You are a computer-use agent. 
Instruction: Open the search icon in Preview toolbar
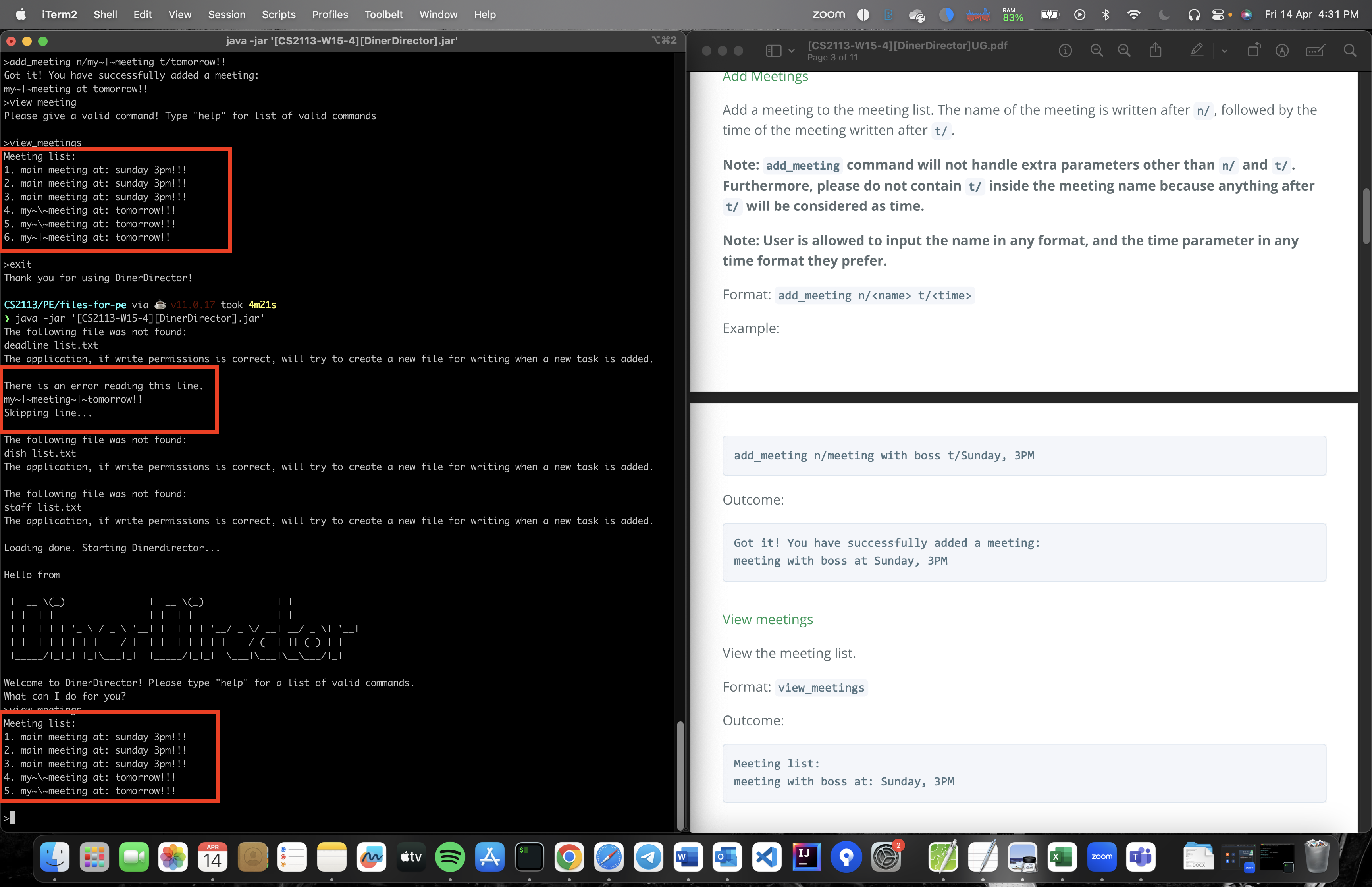tap(1349, 51)
